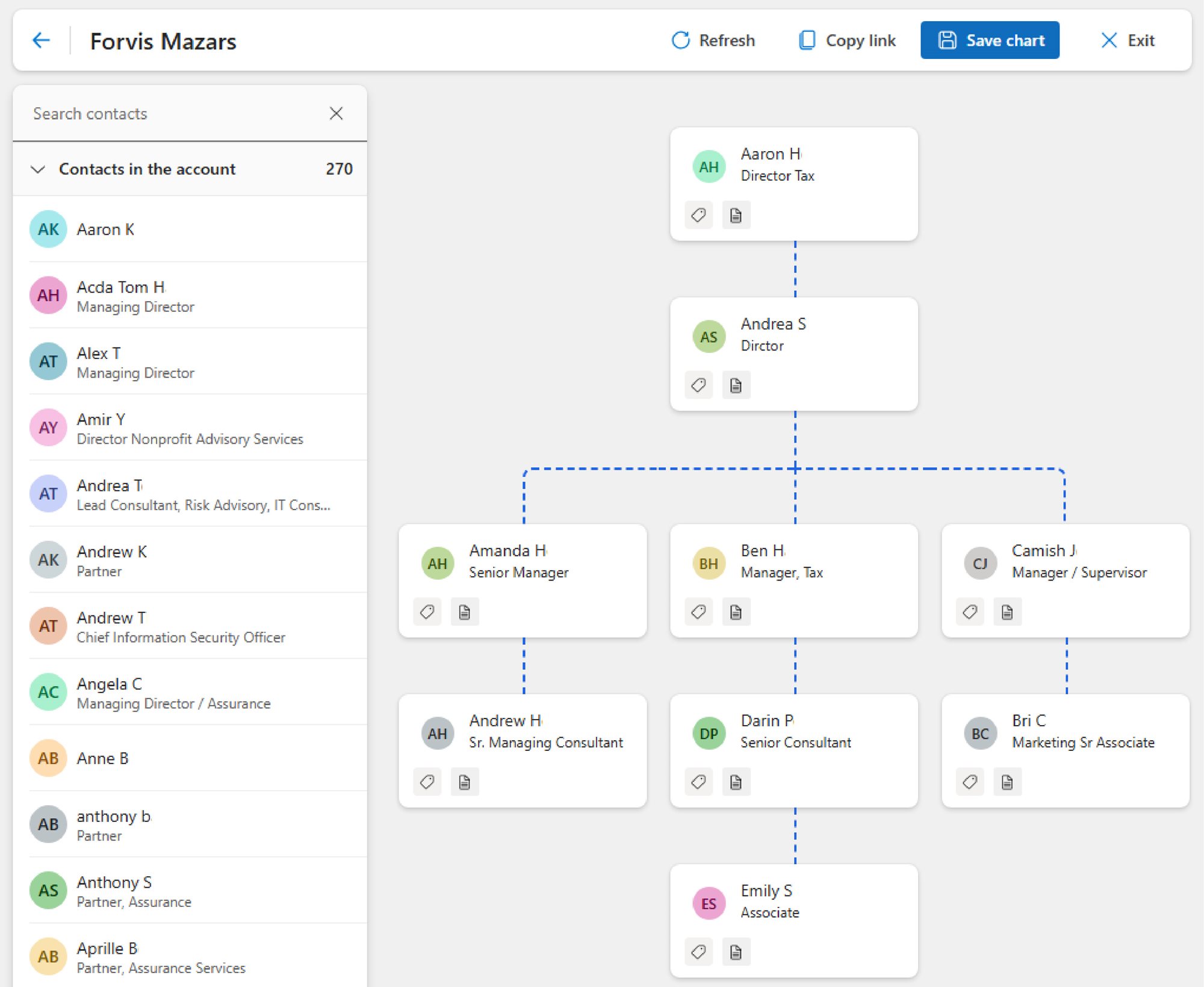The height and width of the screenshot is (987, 1204).
Task: Click the Copy link option
Action: [846, 40]
